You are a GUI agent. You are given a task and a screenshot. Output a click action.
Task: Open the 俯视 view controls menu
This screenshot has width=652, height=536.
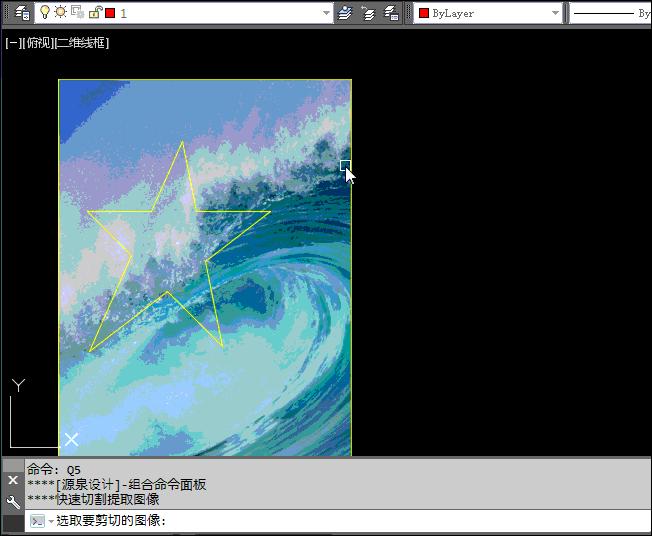pyautogui.click(x=38, y=43)
